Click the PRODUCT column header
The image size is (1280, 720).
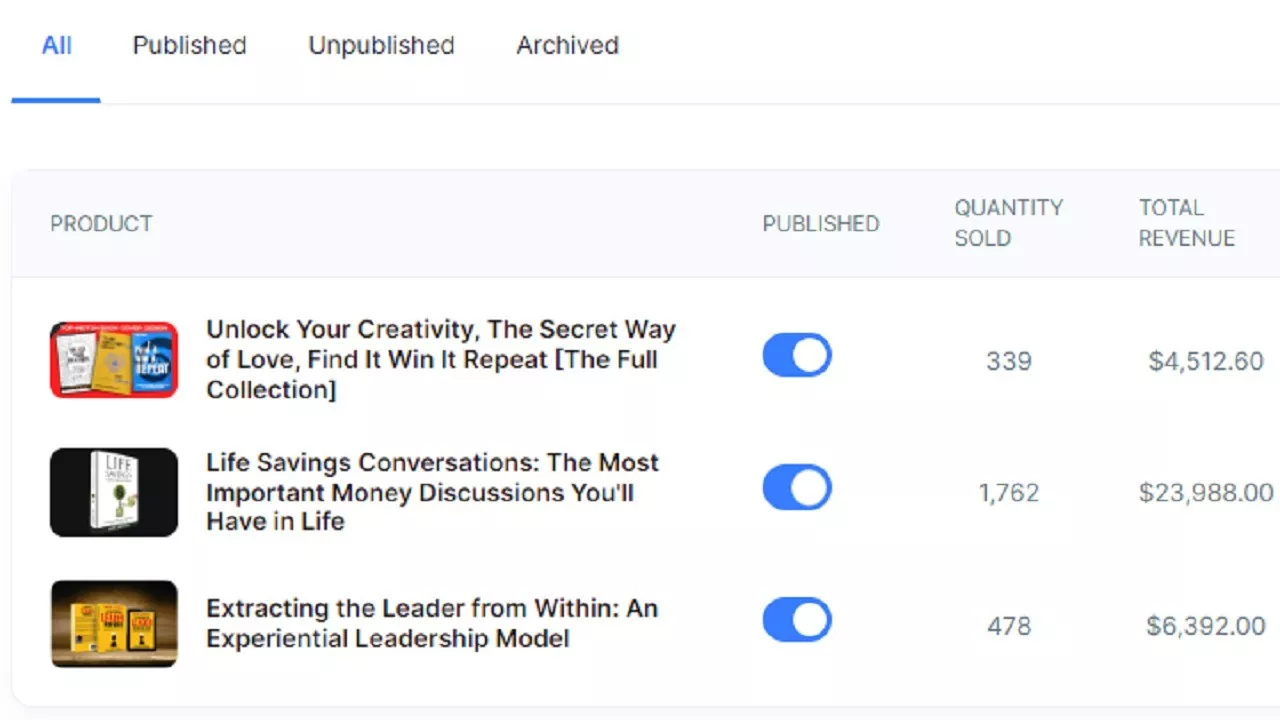pos(101,224)
